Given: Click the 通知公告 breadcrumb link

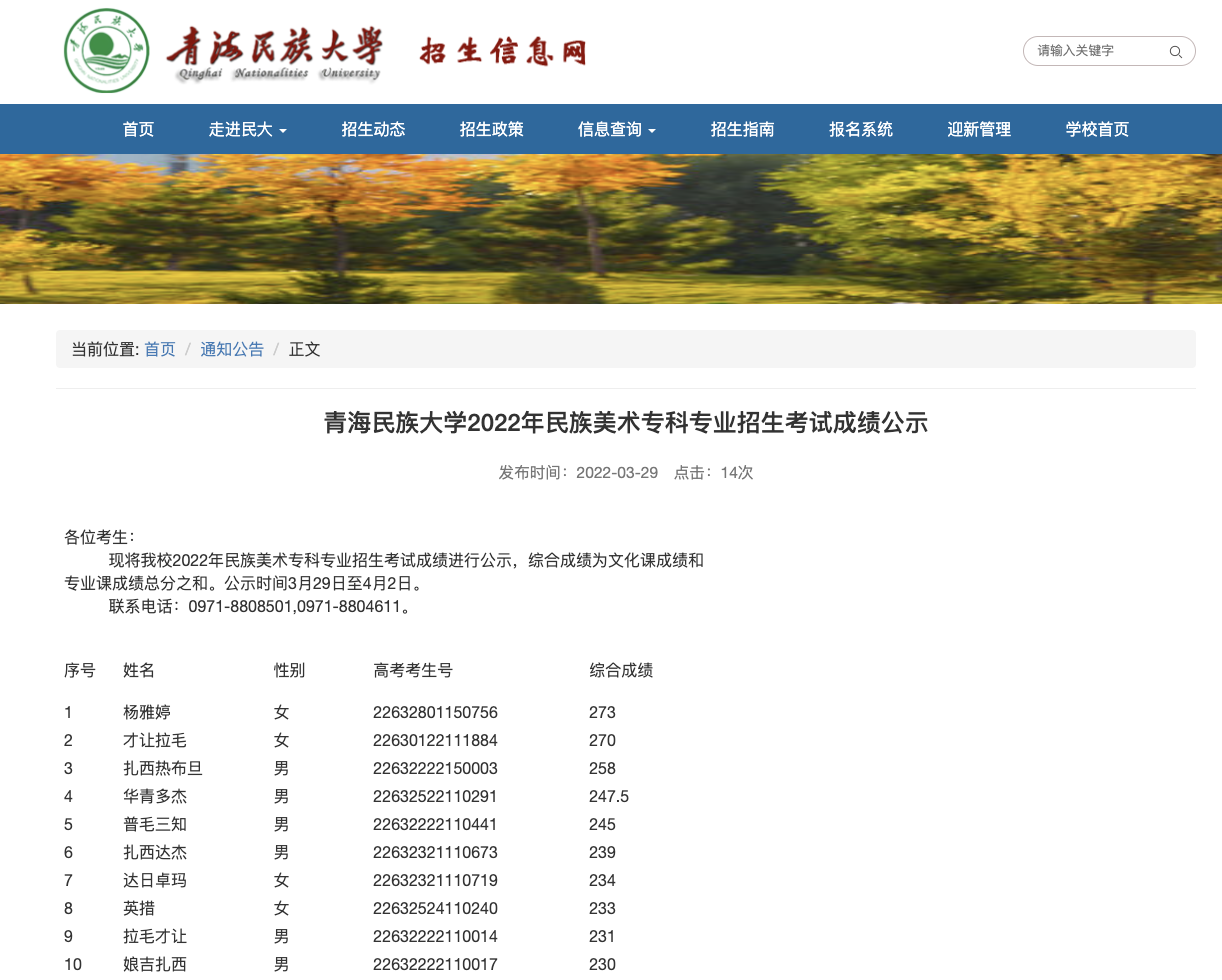Looking at the screenshot, I should 232,349.
